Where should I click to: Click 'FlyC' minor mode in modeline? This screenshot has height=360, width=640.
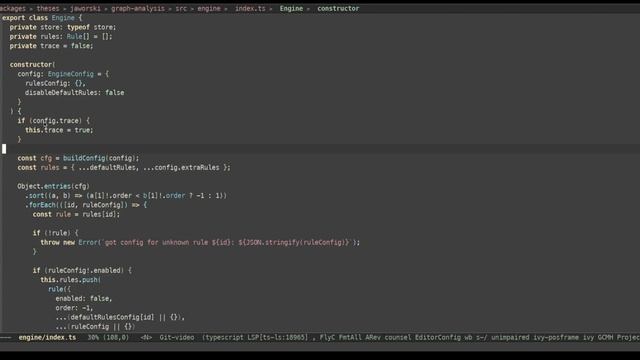(x=327, y=337)
